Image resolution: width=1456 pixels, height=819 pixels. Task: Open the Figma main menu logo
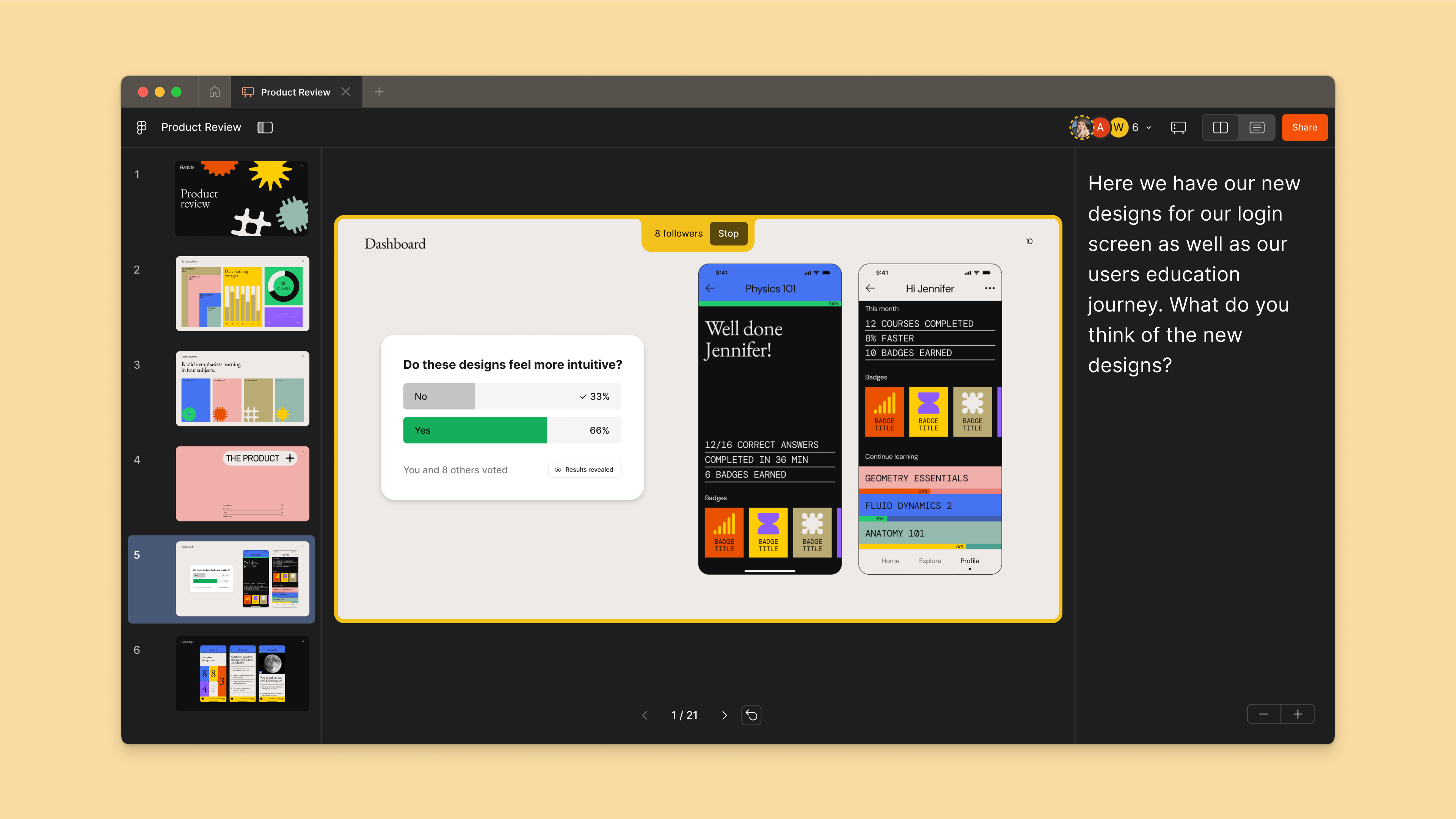click(x=141, y=128)
